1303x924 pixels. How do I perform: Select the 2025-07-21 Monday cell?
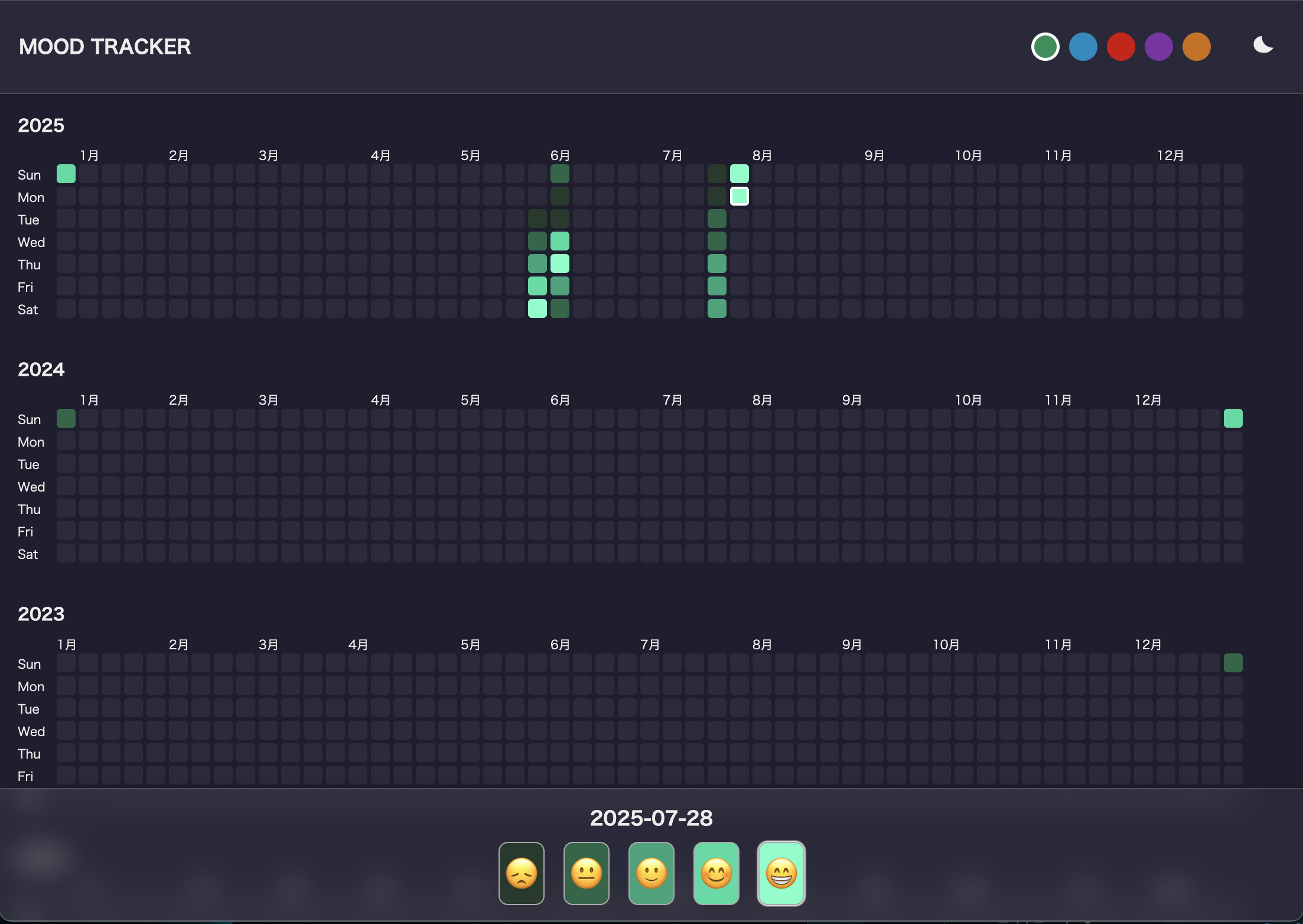(x=717, y=196)
